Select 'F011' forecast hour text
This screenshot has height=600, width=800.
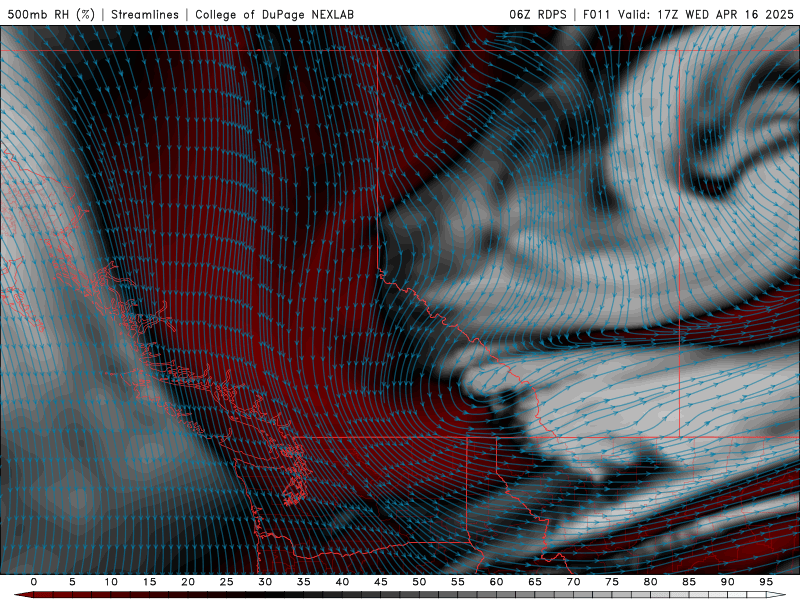[596, 14]
